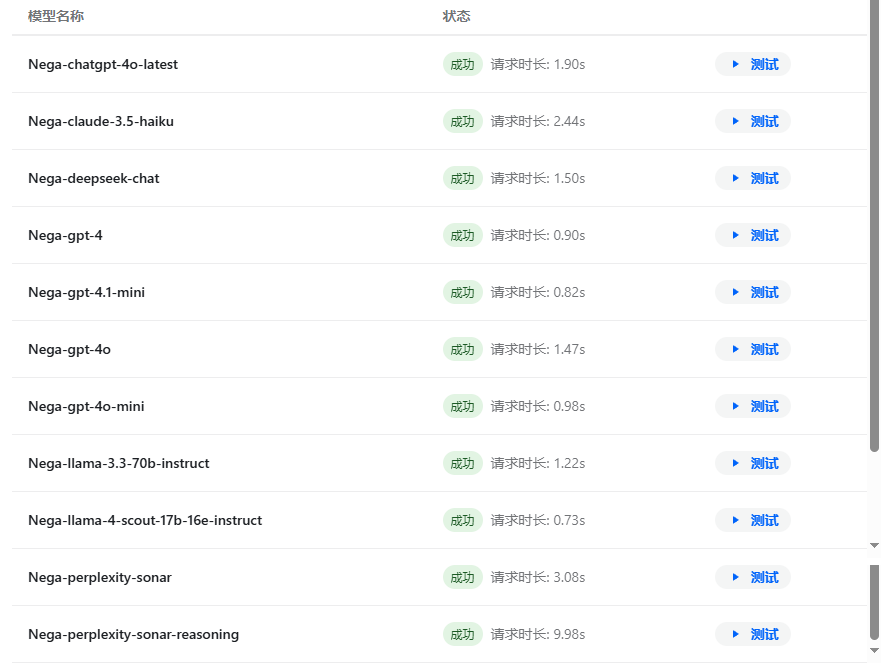Click success badge on Nega-perplexity-sonar-reasoning row
Image resolution: width=881 pixels, height=670 pixels.
(x=462, y=635)
